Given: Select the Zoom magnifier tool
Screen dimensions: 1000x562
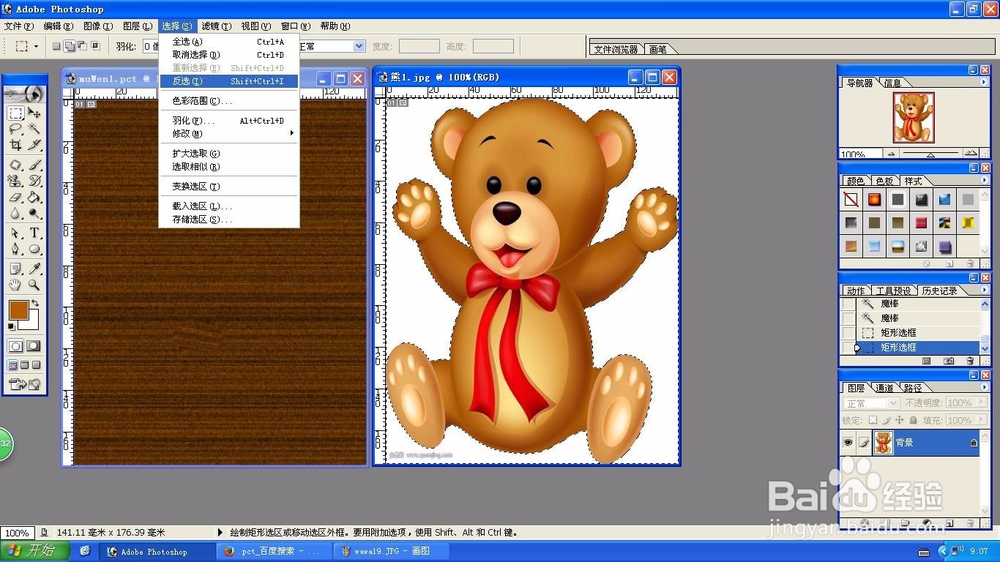Looking at the screenshot, I should [34, 285].
